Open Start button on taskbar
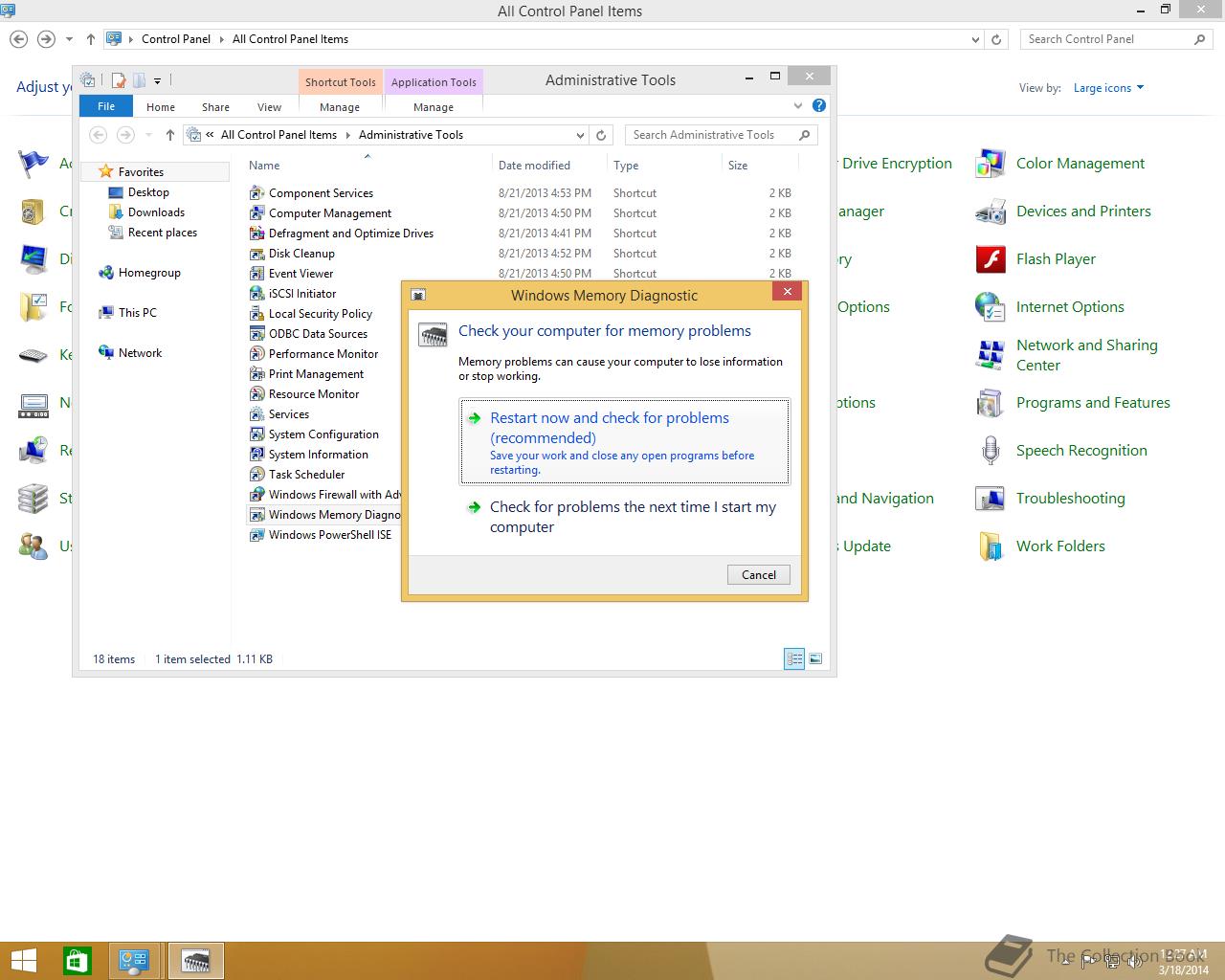1225x980 pixels. (23, 961)
